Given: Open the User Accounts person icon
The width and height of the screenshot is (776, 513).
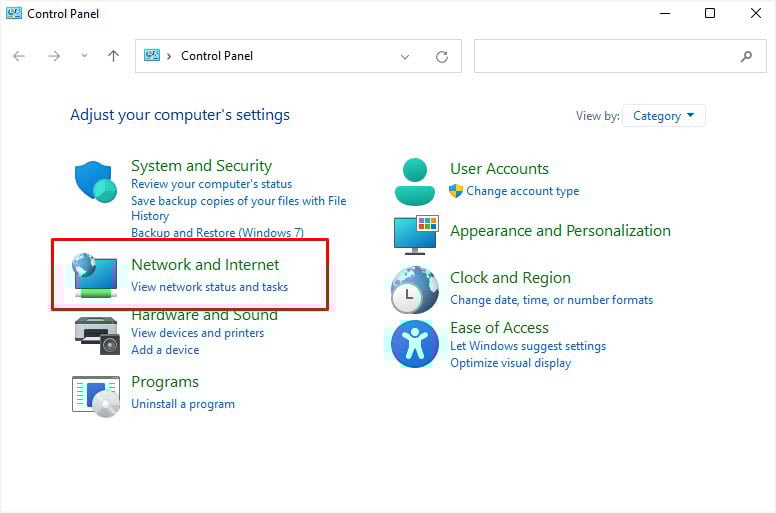Looking at the screenshot, I should pyautogui.click(x=415, y=182).
